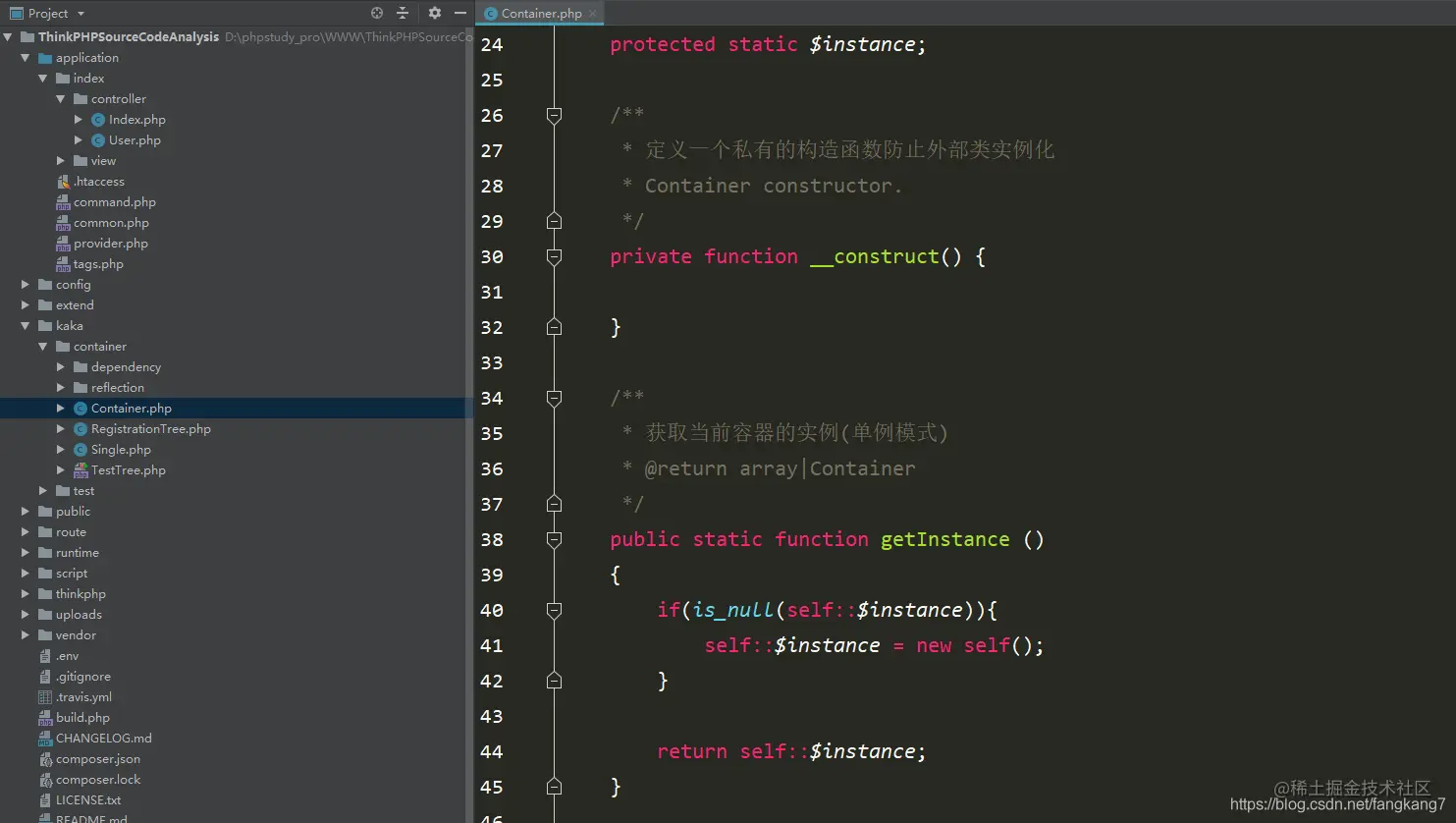Select User.php in the project tree
Screen dimensions: 1456x823
click(133, 139)
